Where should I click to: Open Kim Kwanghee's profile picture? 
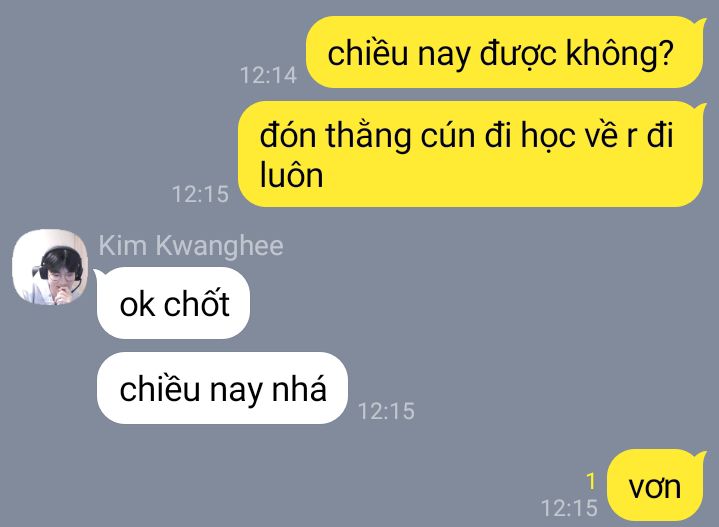point(50,267)
